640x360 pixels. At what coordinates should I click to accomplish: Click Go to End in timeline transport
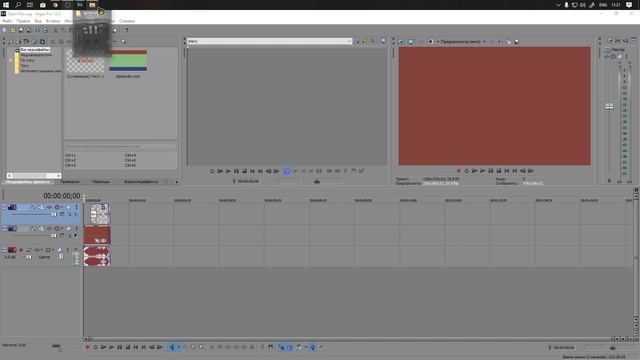[x=144, y=347]
